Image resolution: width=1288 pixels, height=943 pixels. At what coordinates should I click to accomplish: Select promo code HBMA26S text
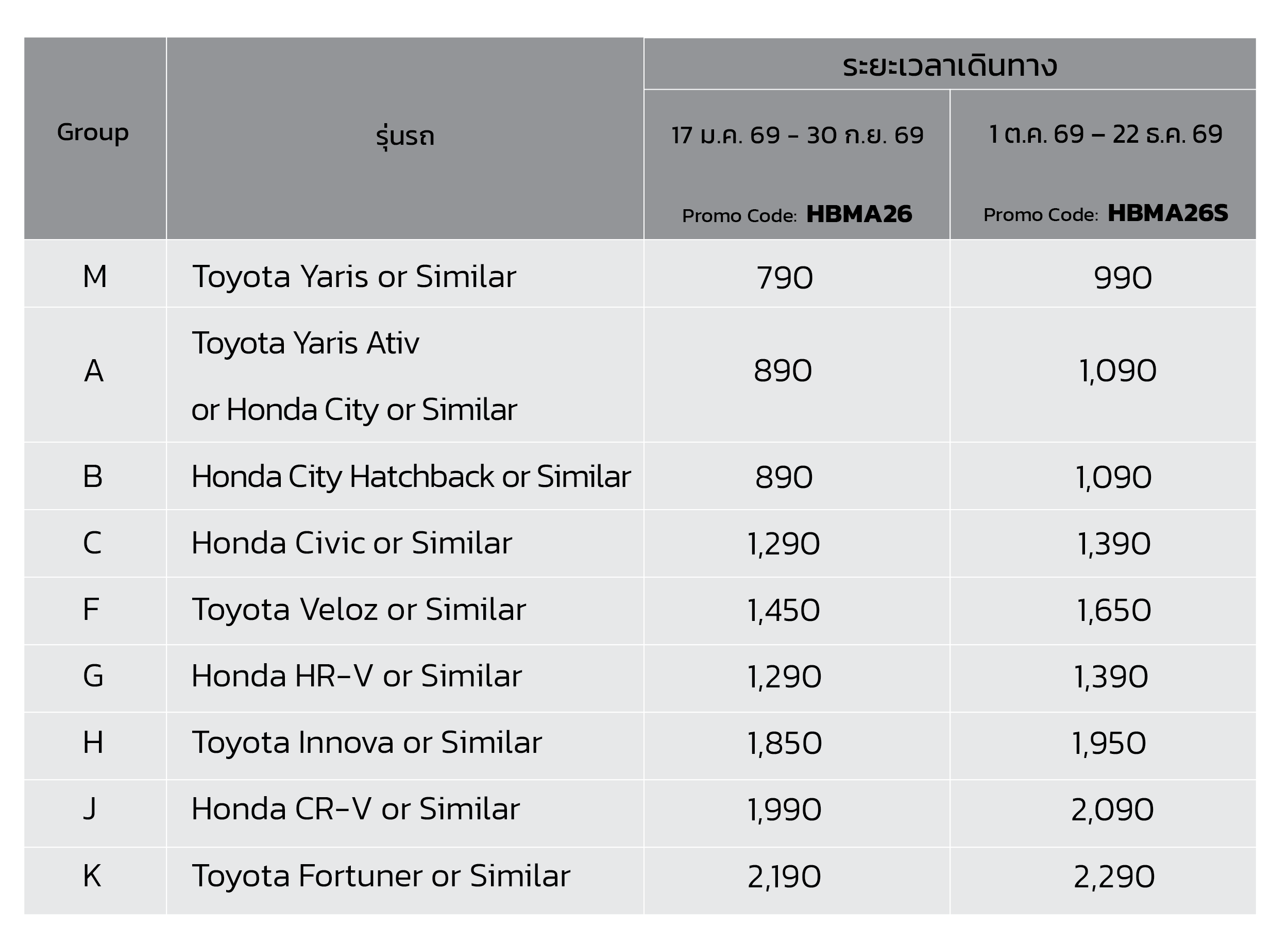(1167, 213)
